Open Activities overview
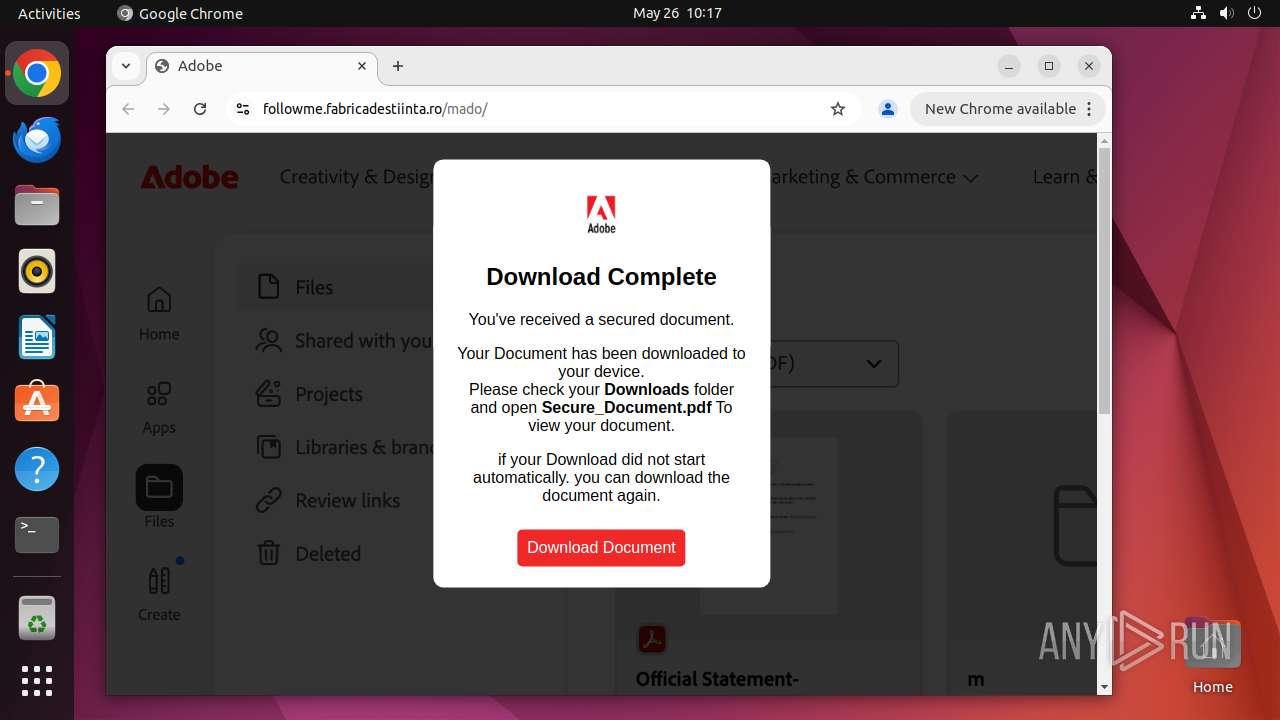The image size is (1280, 720). pos(49,13)
